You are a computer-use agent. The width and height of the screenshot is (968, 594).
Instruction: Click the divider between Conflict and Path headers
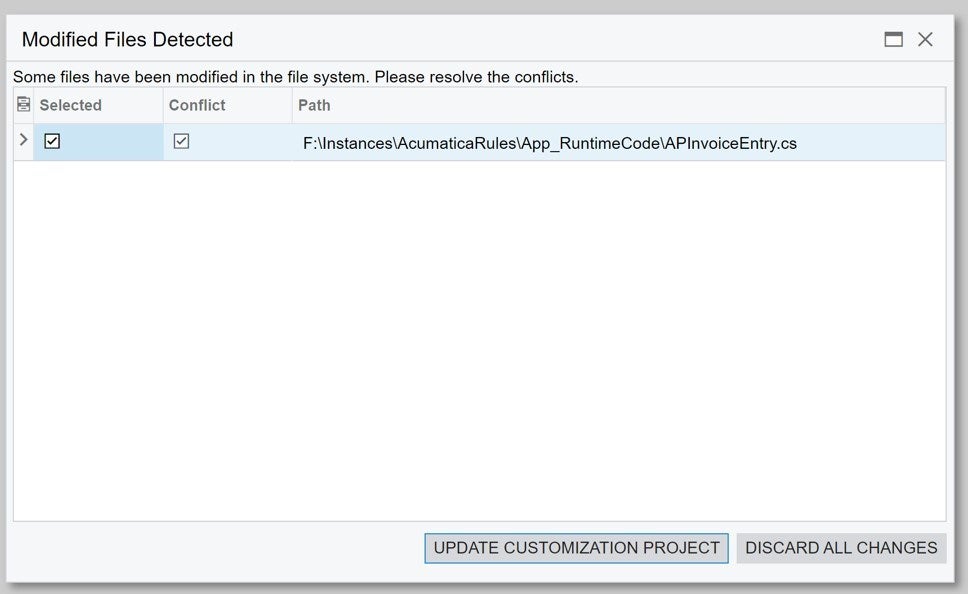292,105
